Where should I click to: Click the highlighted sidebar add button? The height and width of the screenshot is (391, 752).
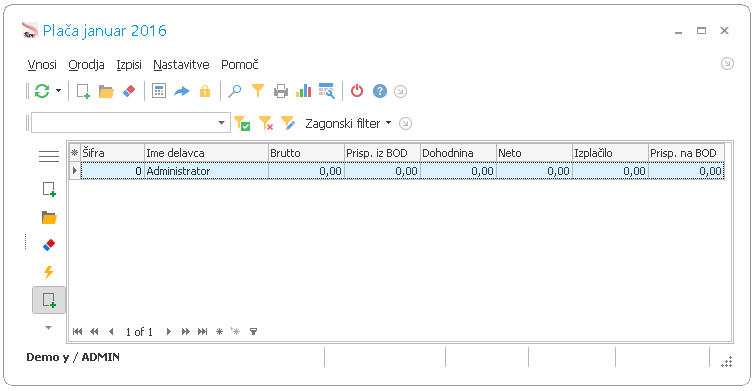49,300
